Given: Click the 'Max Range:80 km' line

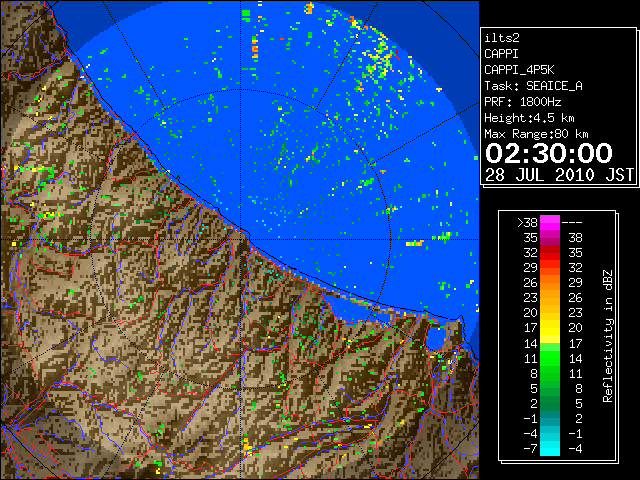Looking at the screenshot, I should click(x=536, y=134).
